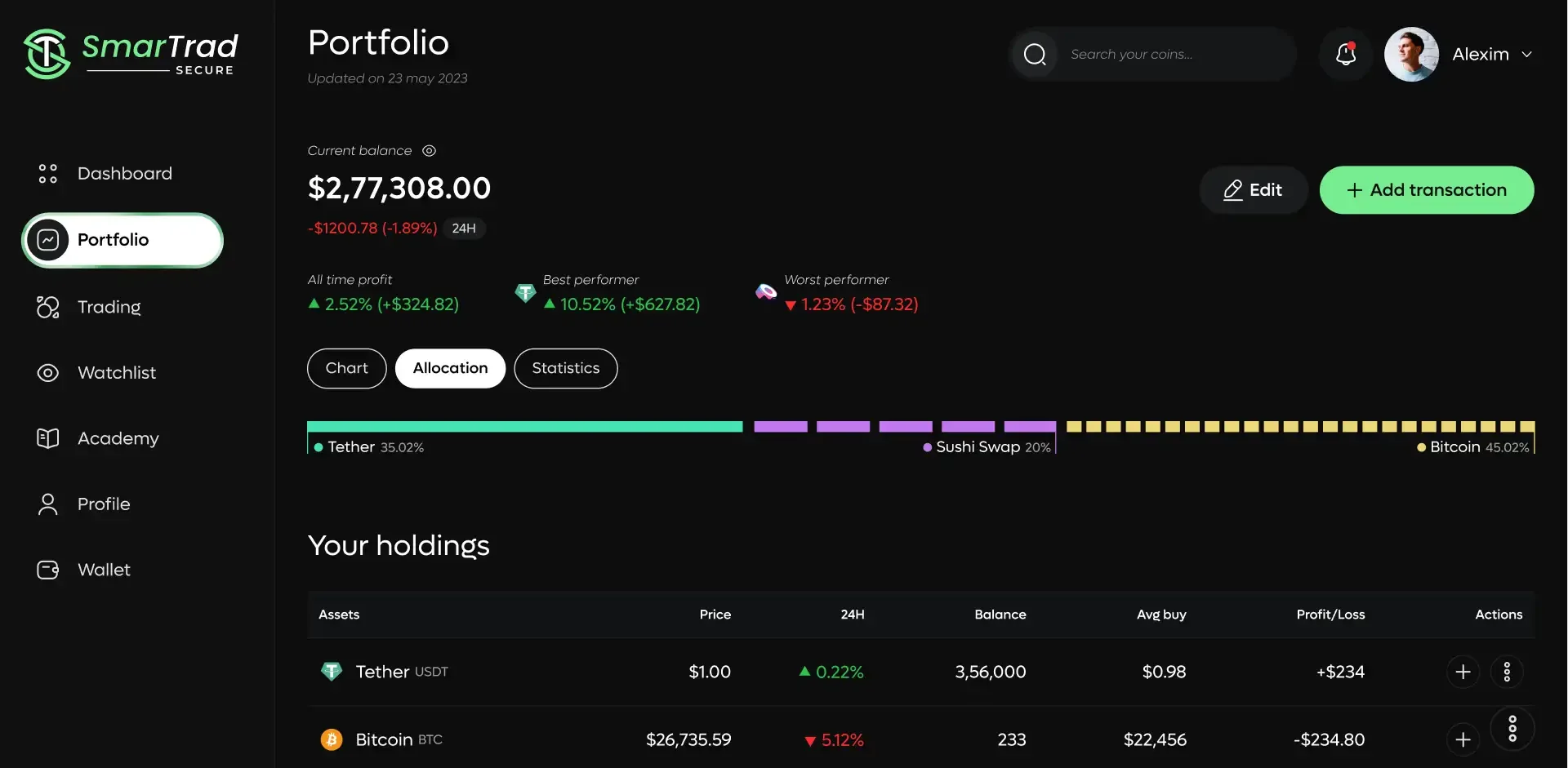Select Portfolio in the sidebar
The width and height of the screenshot is (1568, 768).
pos(122,240)
